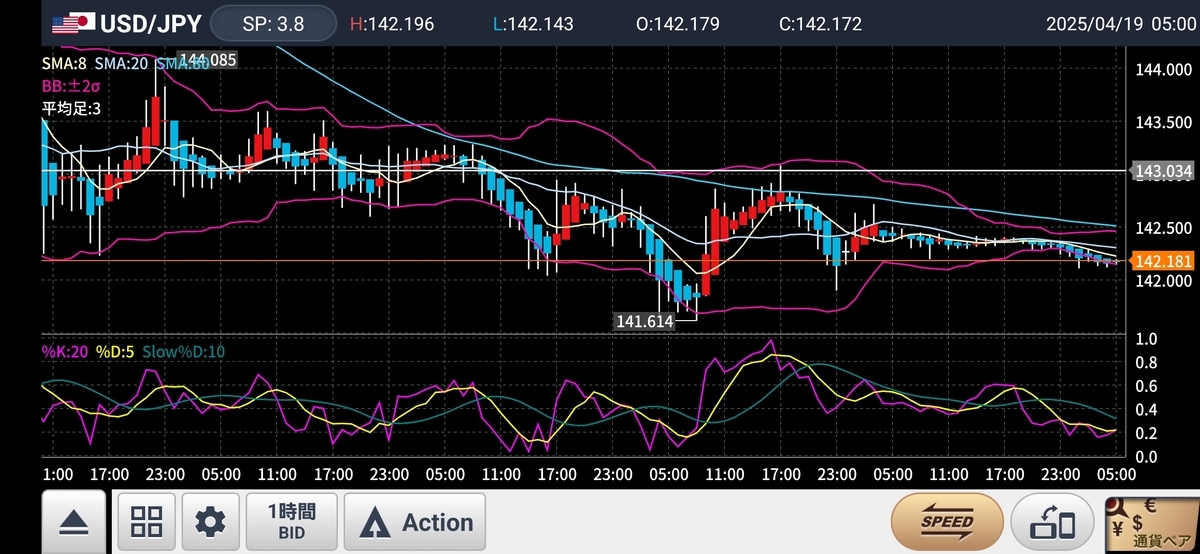Tap the 144.000 price axis label
This screenshot has height=554, width=1200.
[1163, 70]
